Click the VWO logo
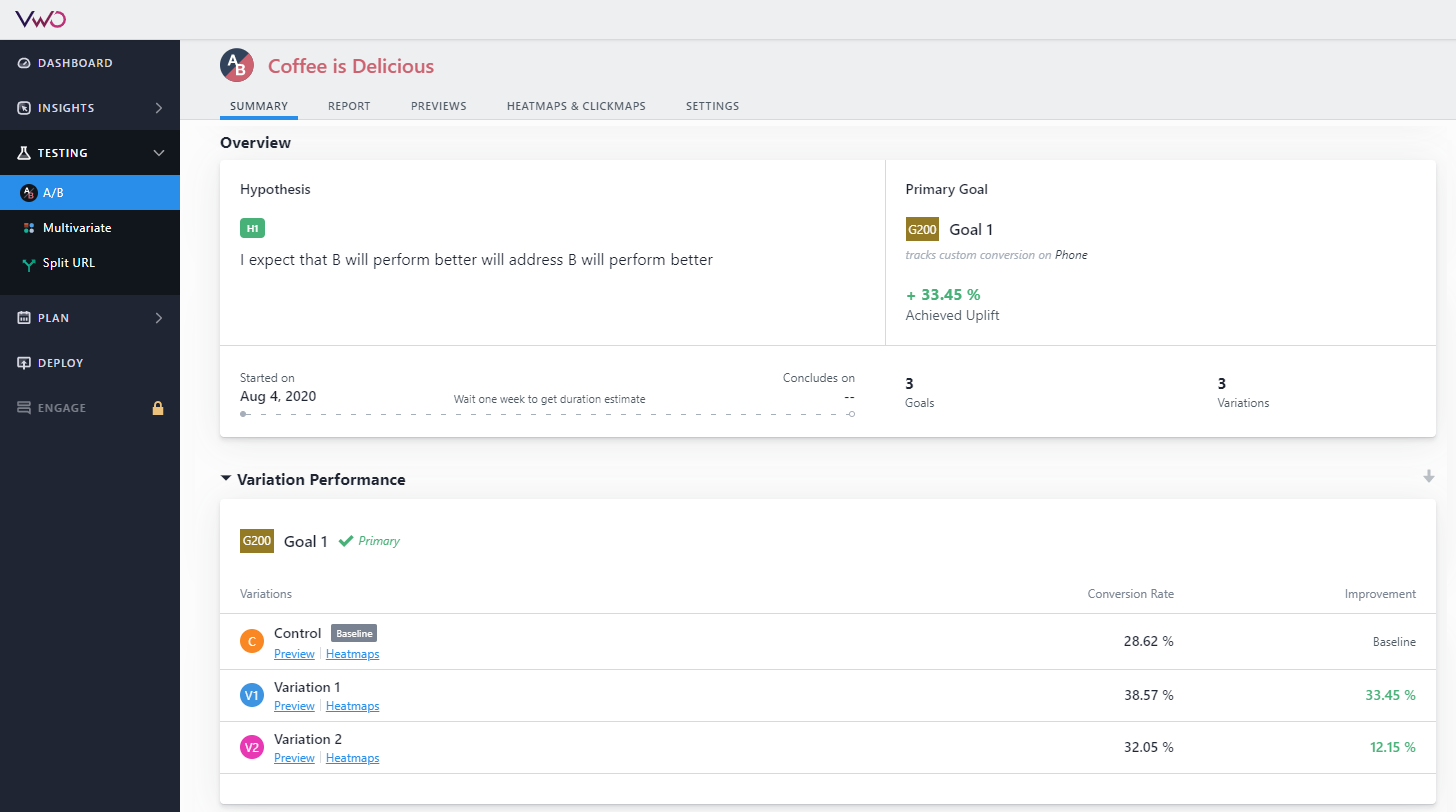This screenshot has height=812, width=1456. point(41,18)
